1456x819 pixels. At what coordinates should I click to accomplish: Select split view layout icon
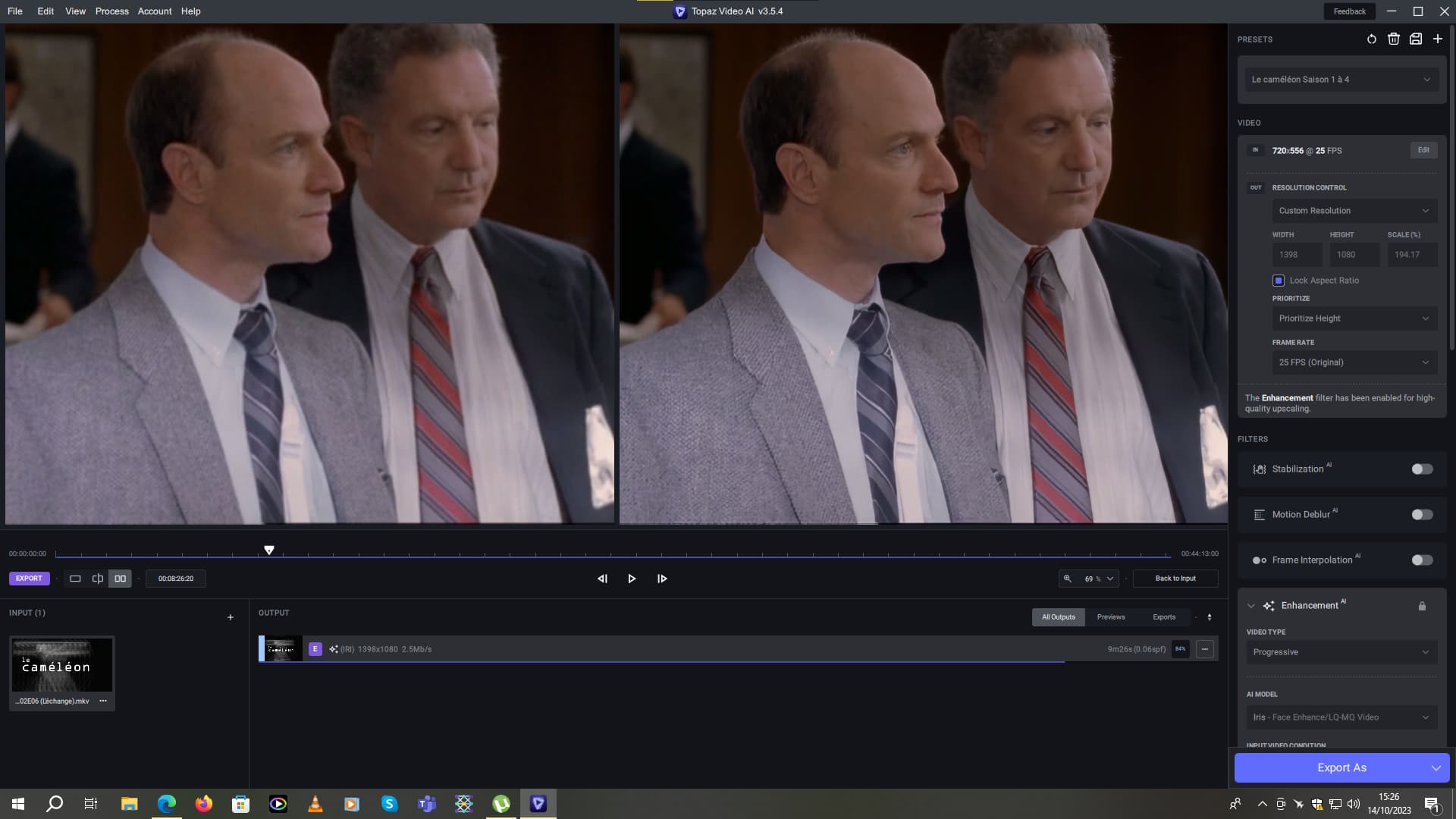pyautogui.click(x=98, y=579)
